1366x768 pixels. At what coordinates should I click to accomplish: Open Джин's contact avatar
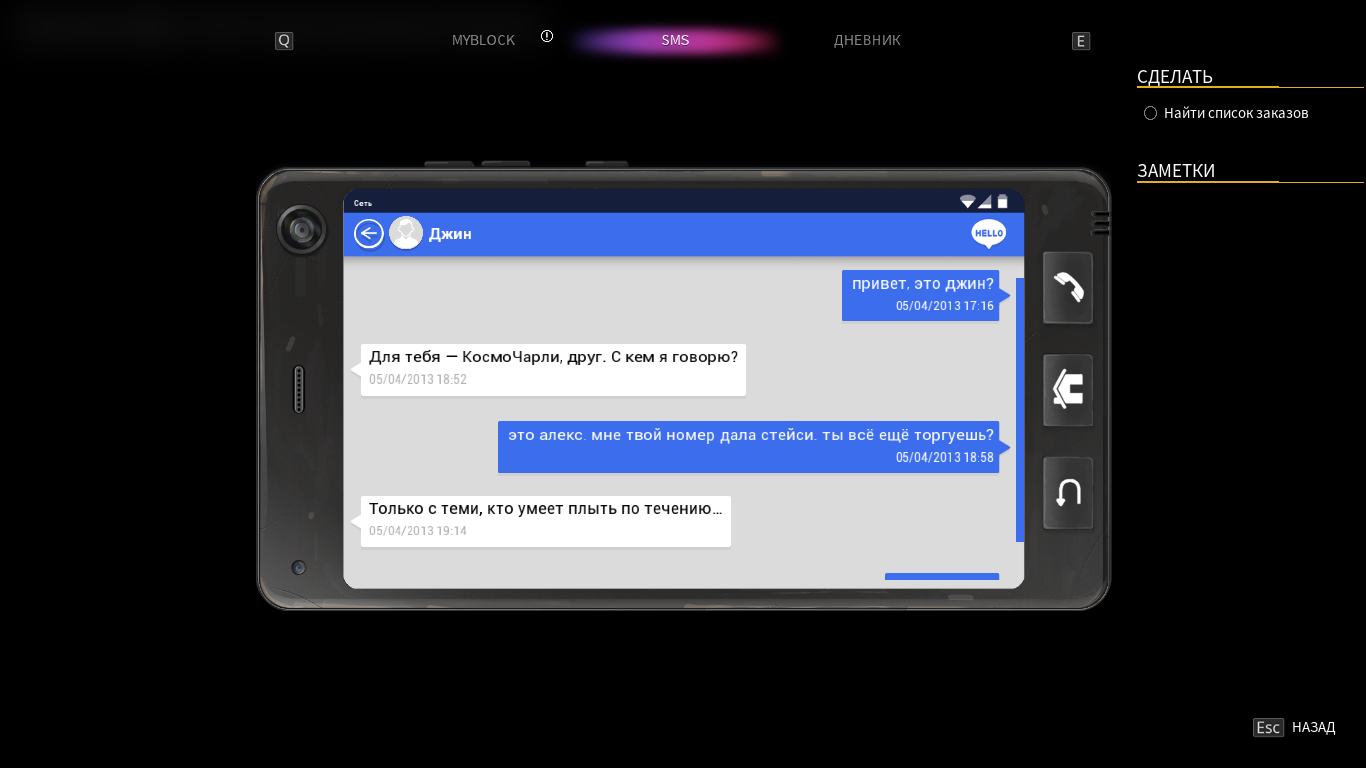pos(406,234)
